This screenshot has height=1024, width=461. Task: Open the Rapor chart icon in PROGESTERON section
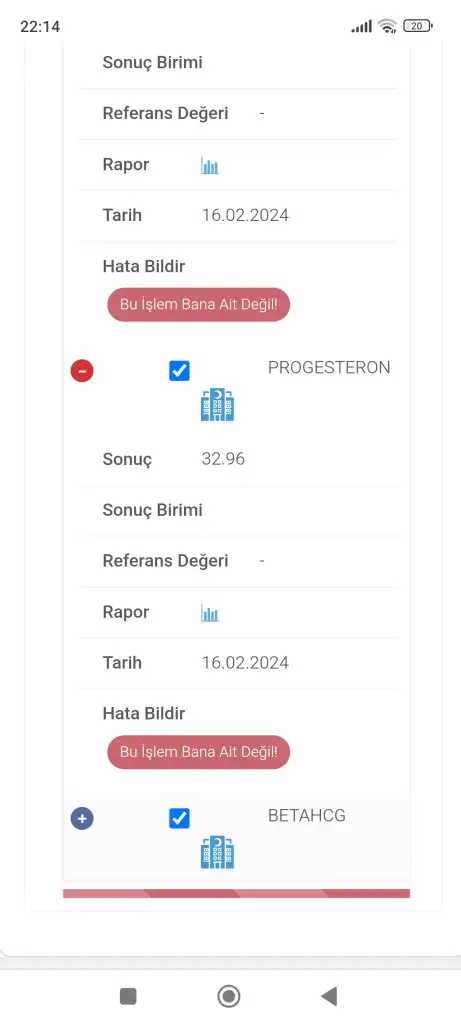click(x=210, y=613)
